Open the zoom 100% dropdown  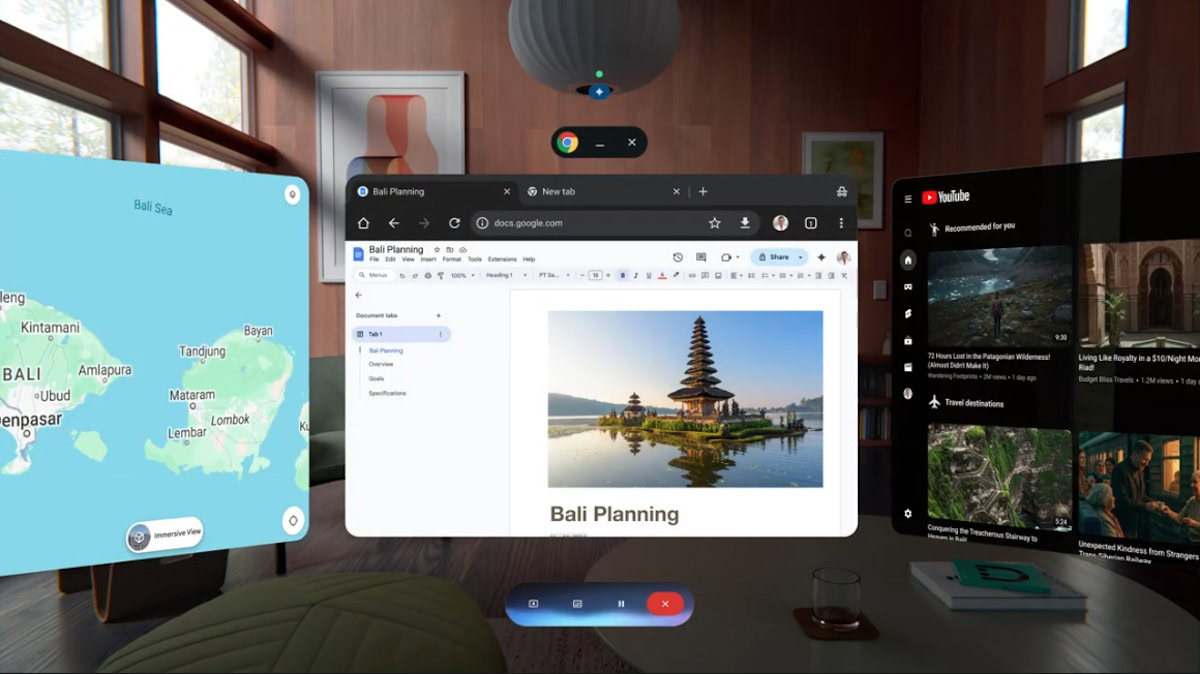click(x=461, y=275)
